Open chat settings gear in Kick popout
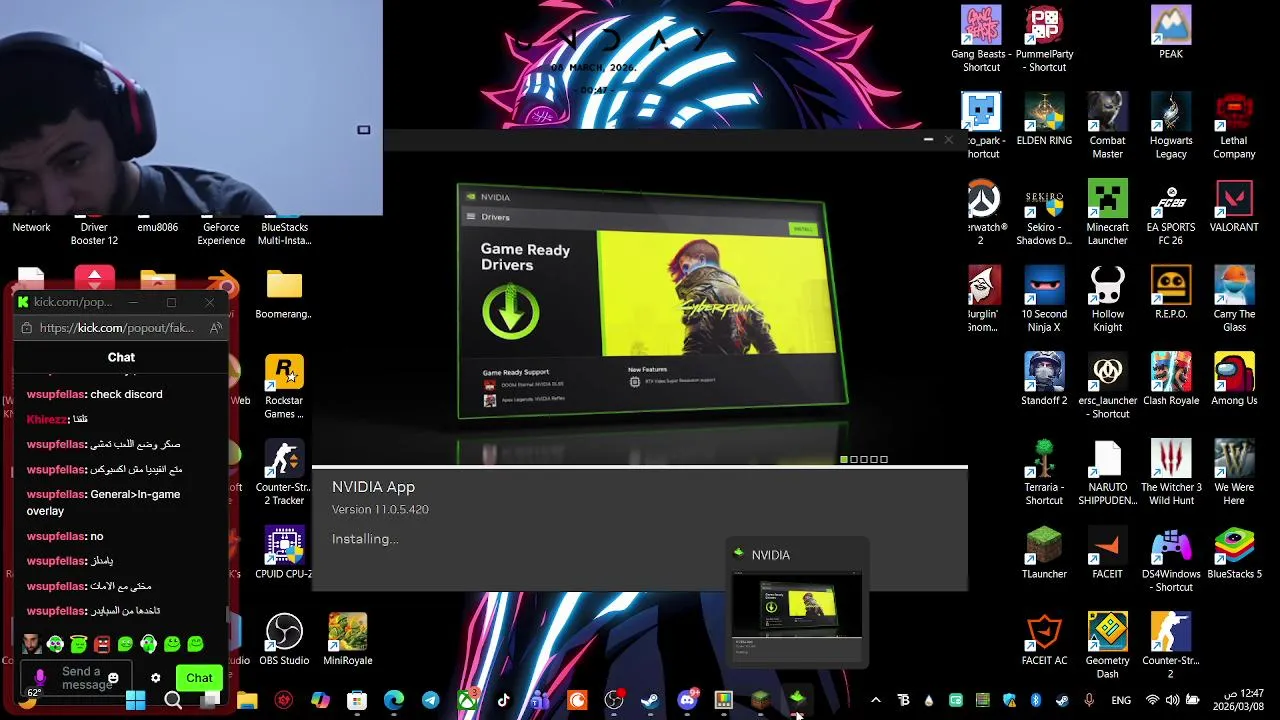Screen dimensions: 1280x720 click(155, 678)
